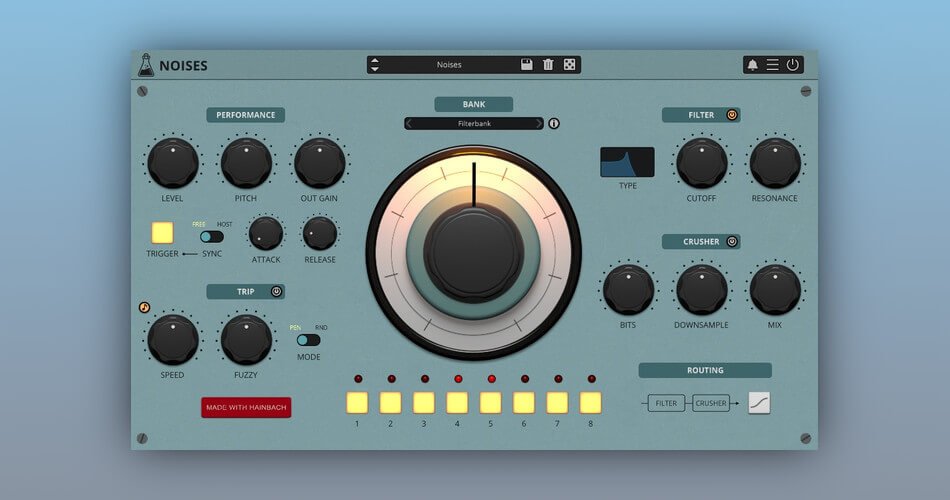Image resolution: width=950 pixels, height=500 pixels.
Task: Open the preset up/down selector arrows
Action: point(375,65)
